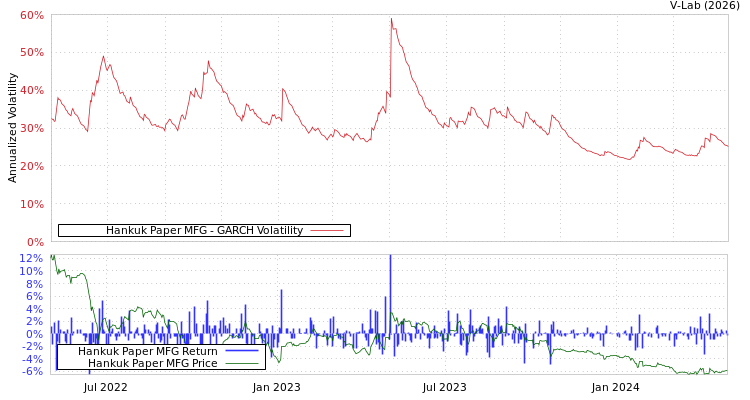Image resolution: width=750 pixels, height=400 pixels.
Task: Click the 50% tick label on volatility axis
Action: tap(31, 52)
